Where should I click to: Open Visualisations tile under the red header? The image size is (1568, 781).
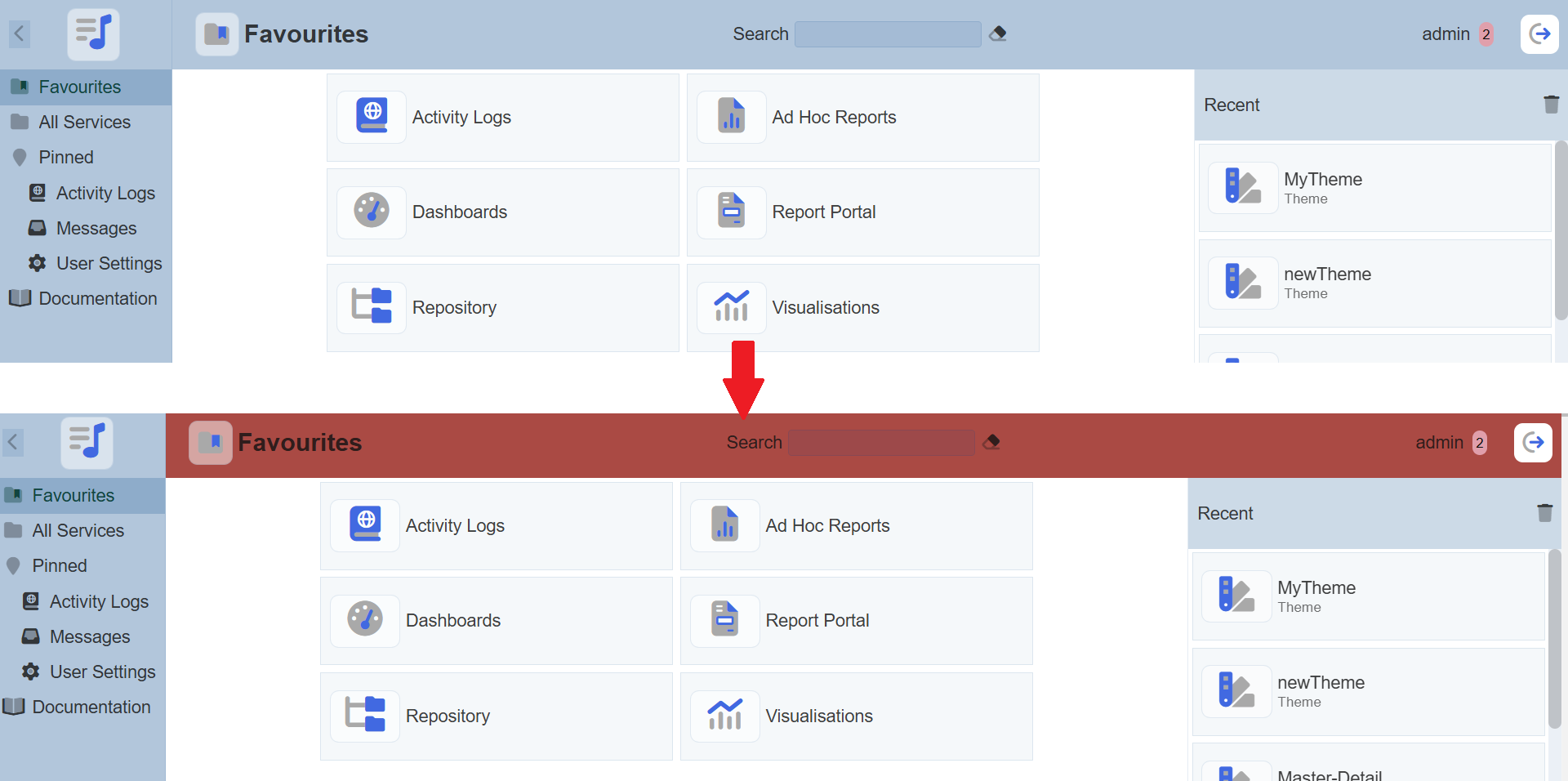[x=856, y=716]
